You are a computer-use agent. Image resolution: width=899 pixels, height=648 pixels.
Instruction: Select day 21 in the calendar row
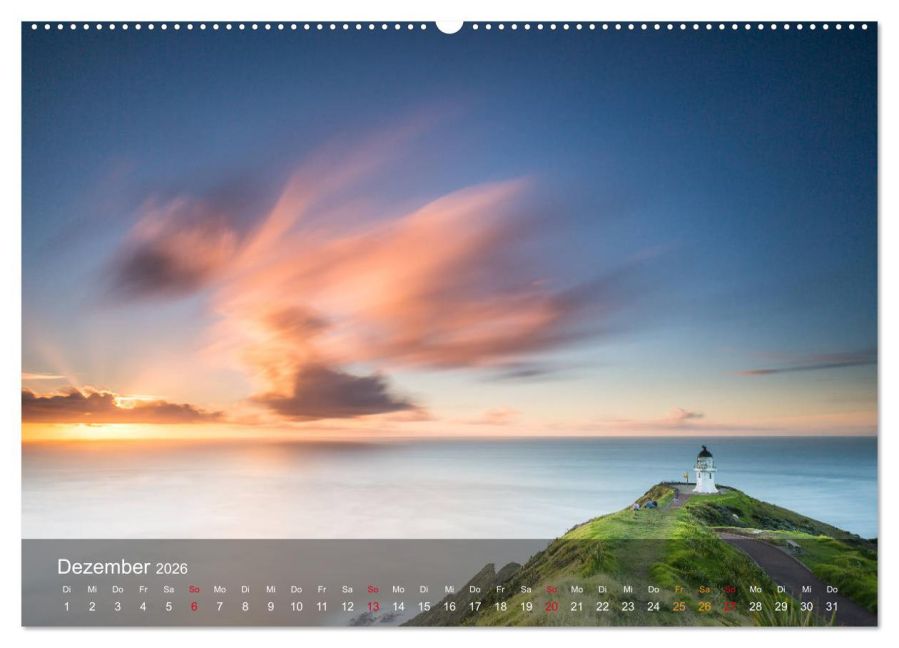577,607
